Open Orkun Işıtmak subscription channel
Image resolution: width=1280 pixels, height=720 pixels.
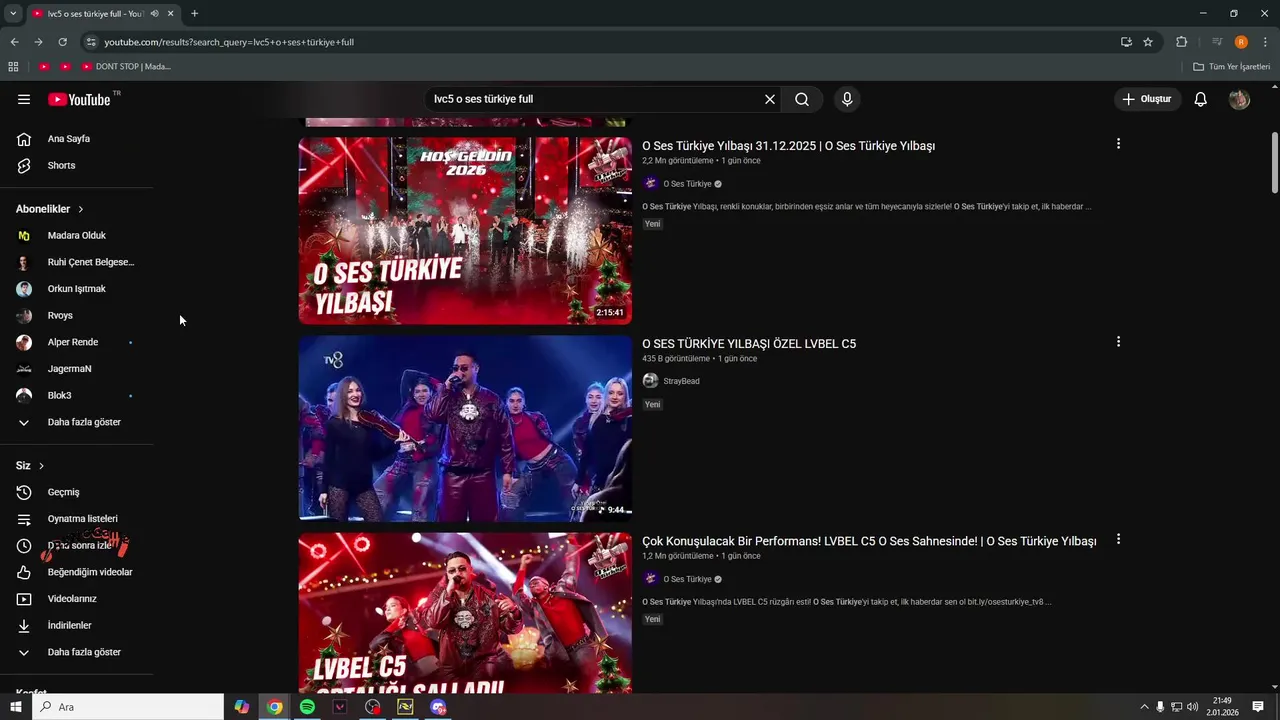click(x=77, y=289)
